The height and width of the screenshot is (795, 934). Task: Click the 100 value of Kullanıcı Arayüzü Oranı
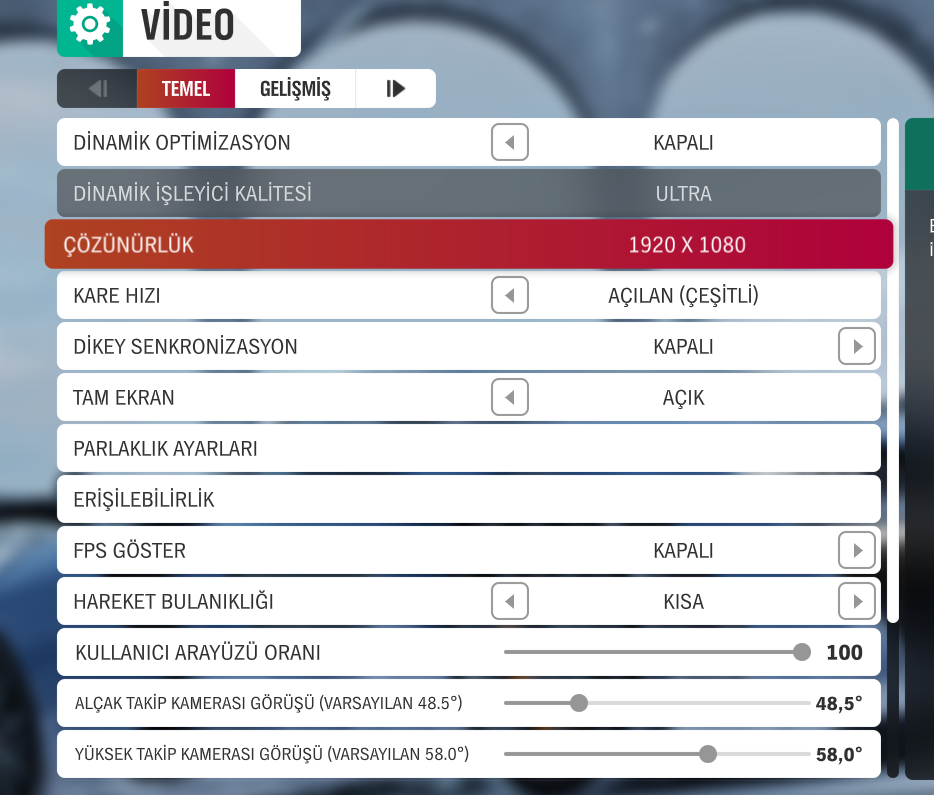tap(844, 653)
